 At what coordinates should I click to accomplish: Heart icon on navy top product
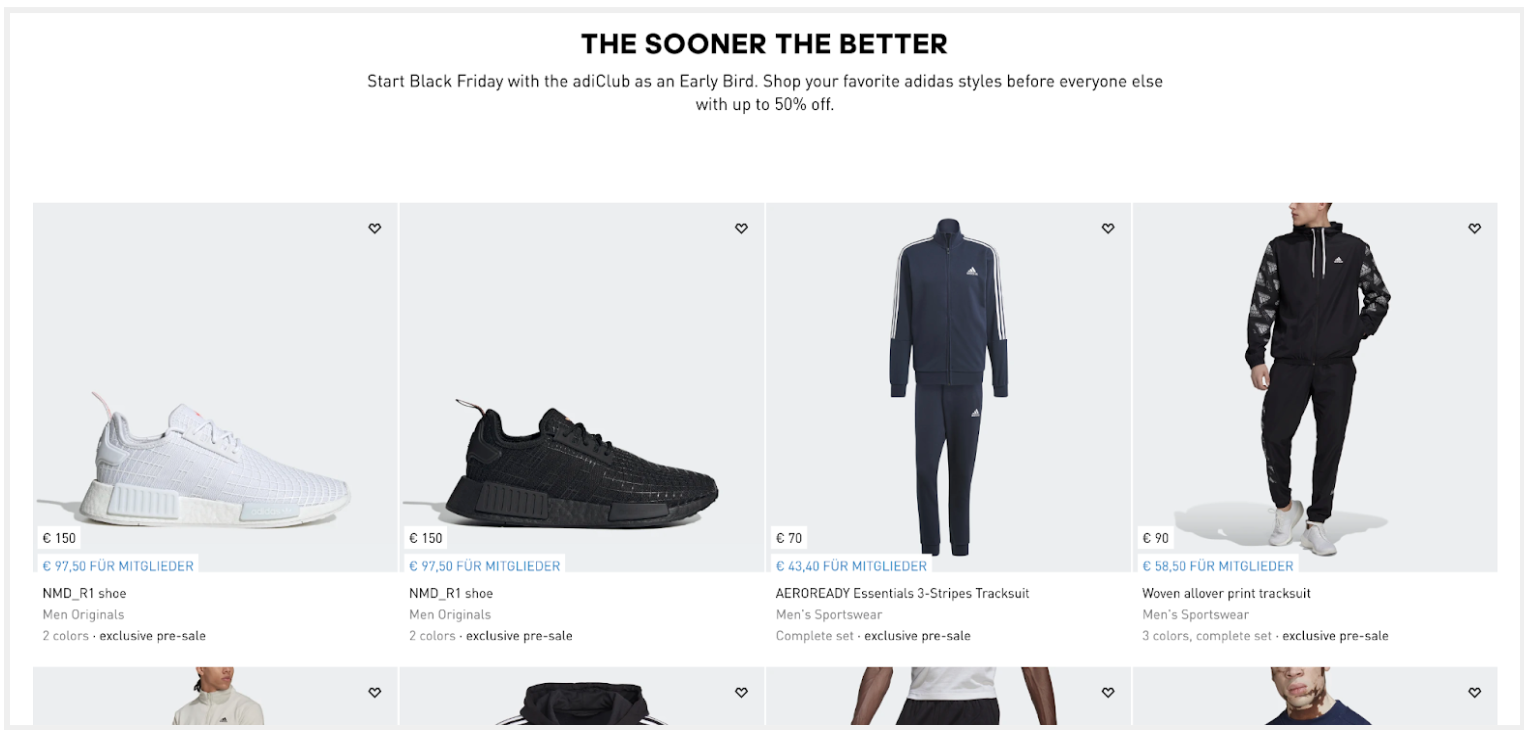(1474, 692)
